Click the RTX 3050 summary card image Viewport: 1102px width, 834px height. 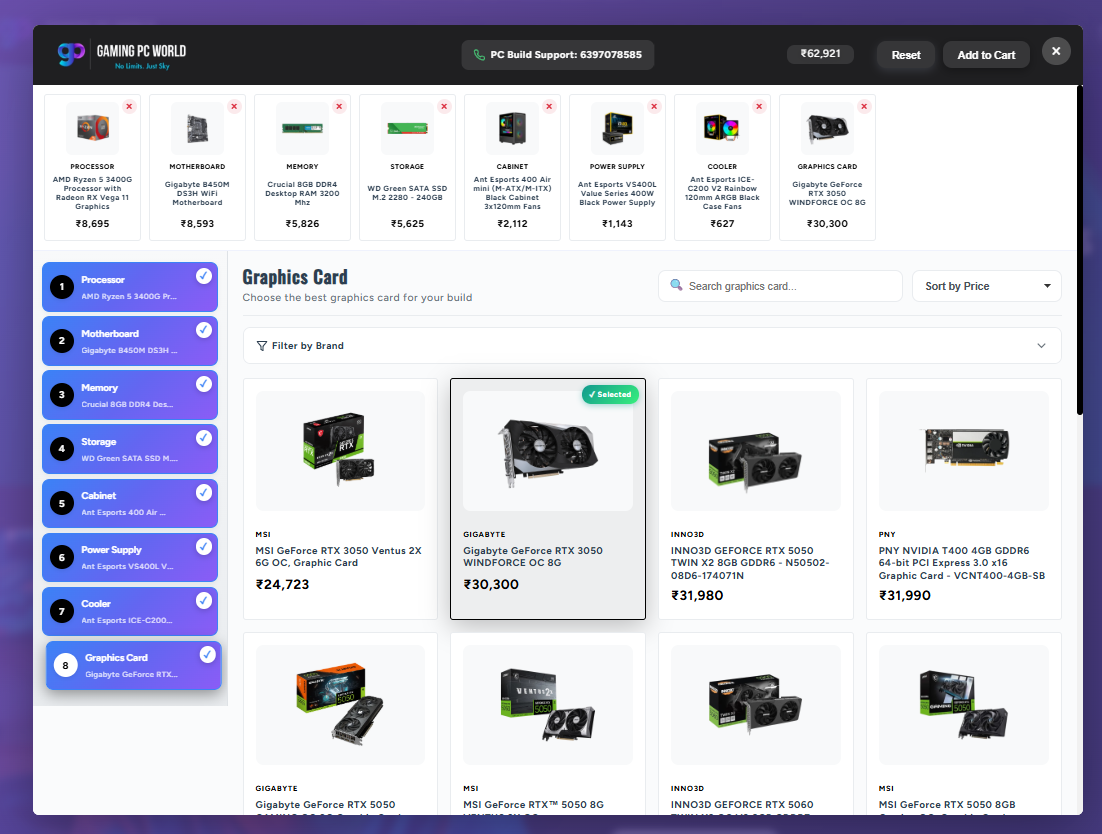(828, 129)
